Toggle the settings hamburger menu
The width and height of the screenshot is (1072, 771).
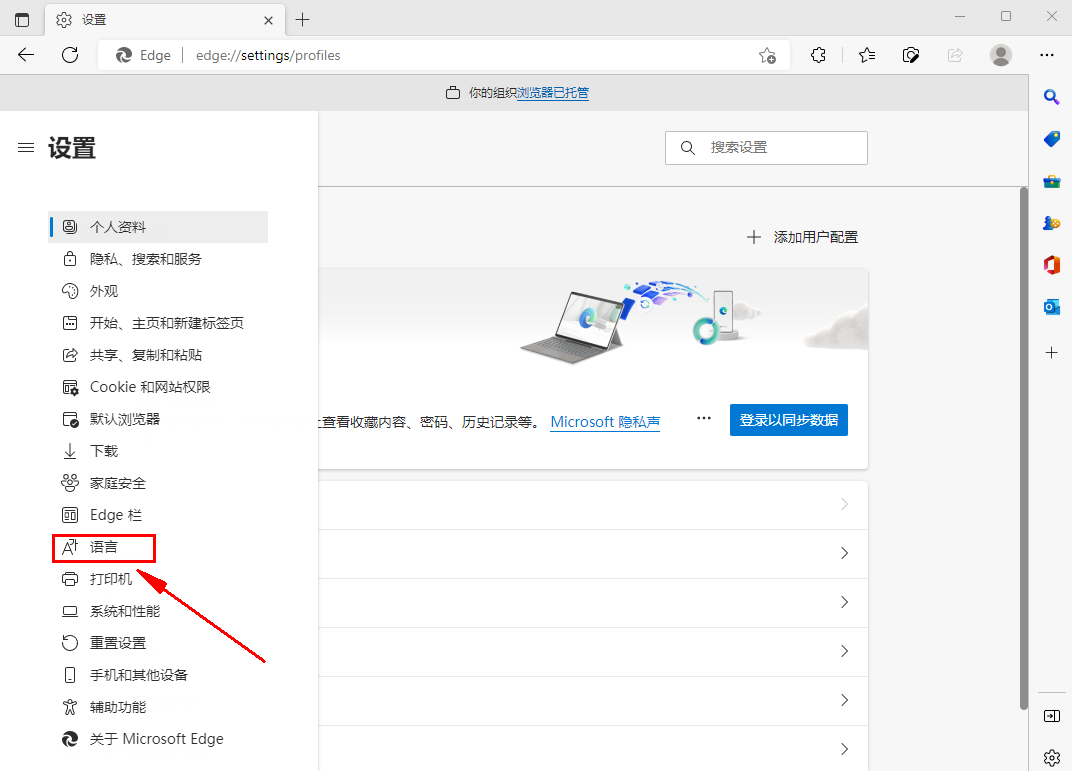coord(26,148)
